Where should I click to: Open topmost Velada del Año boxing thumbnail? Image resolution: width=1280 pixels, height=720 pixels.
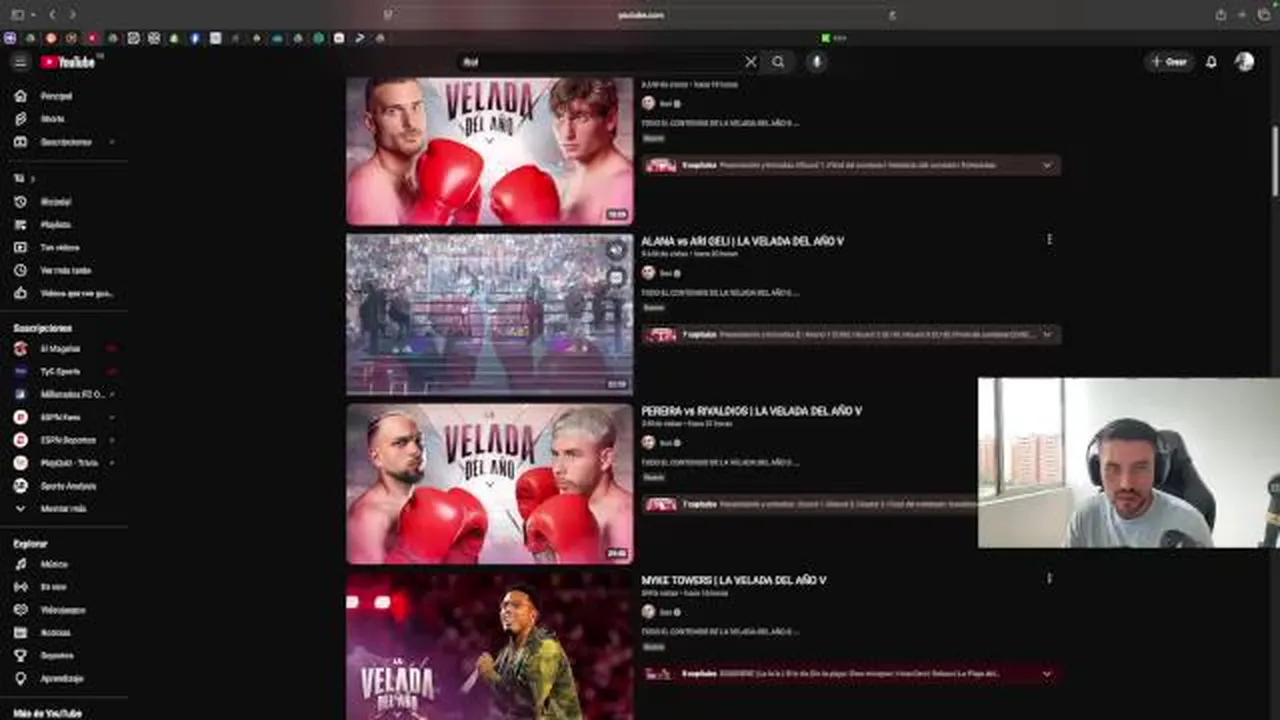tap(489, 151)
